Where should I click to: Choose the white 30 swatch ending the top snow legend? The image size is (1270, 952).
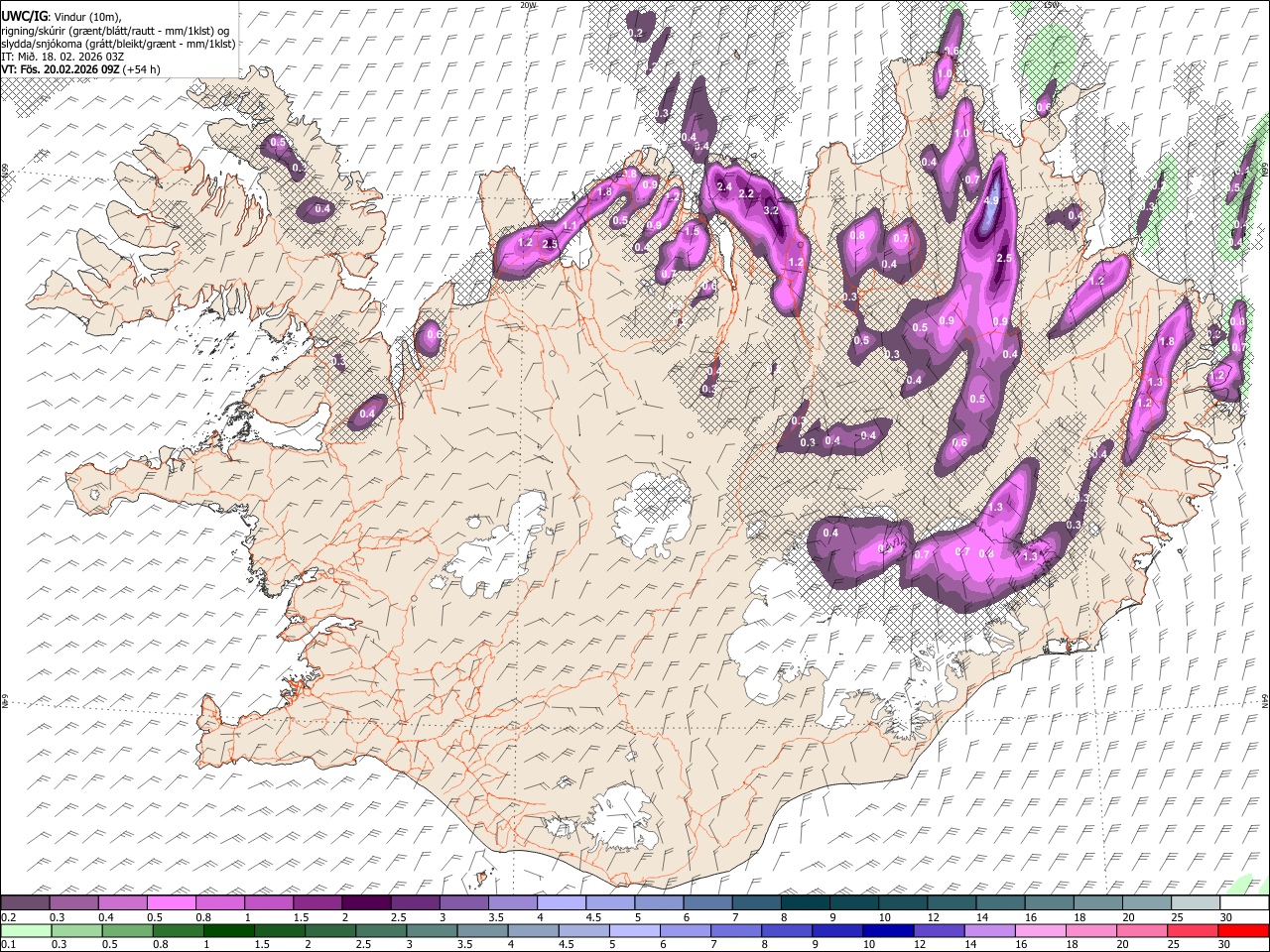[1244, 903]
